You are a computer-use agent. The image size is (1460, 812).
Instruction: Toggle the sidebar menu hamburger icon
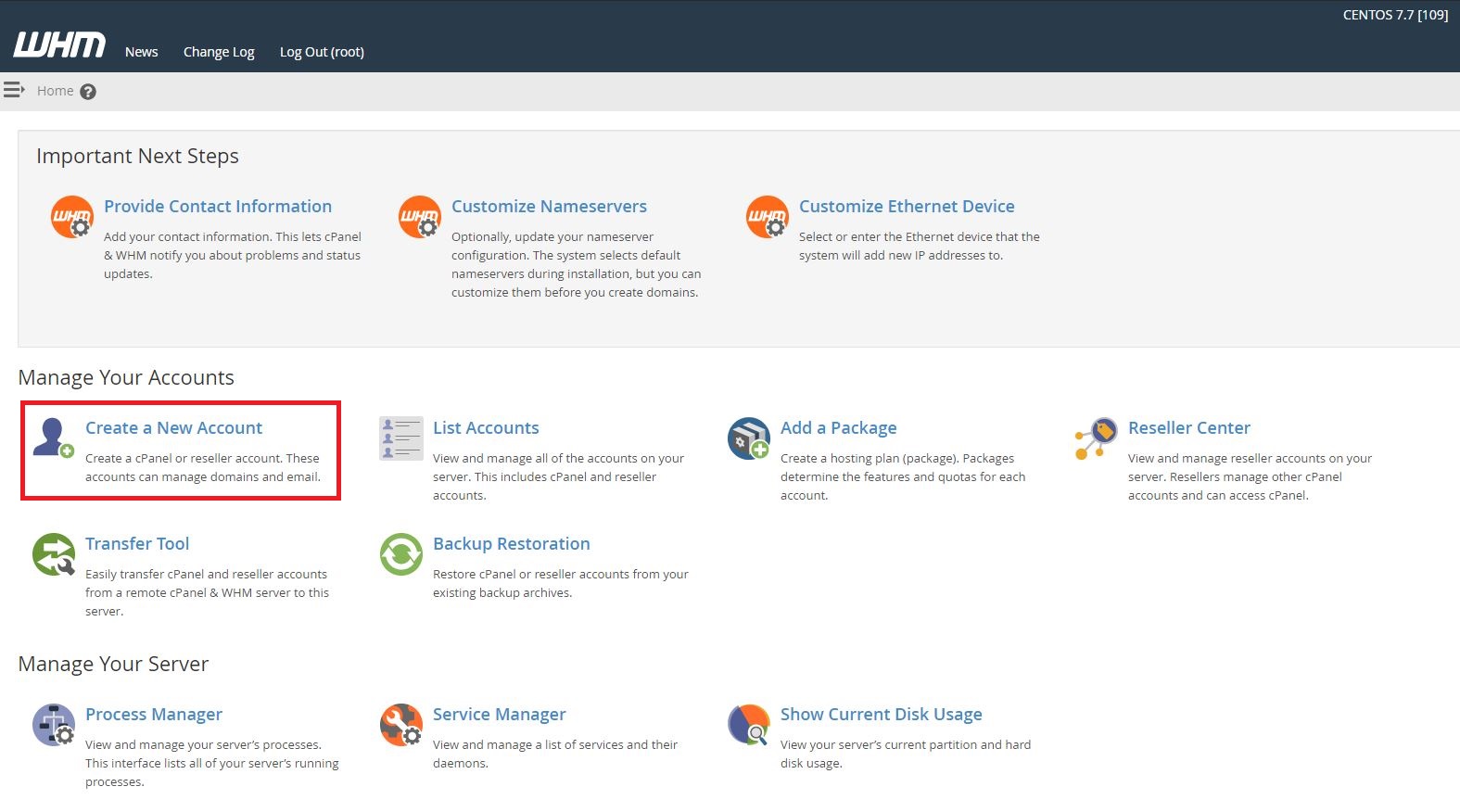[x=14, y=90]
